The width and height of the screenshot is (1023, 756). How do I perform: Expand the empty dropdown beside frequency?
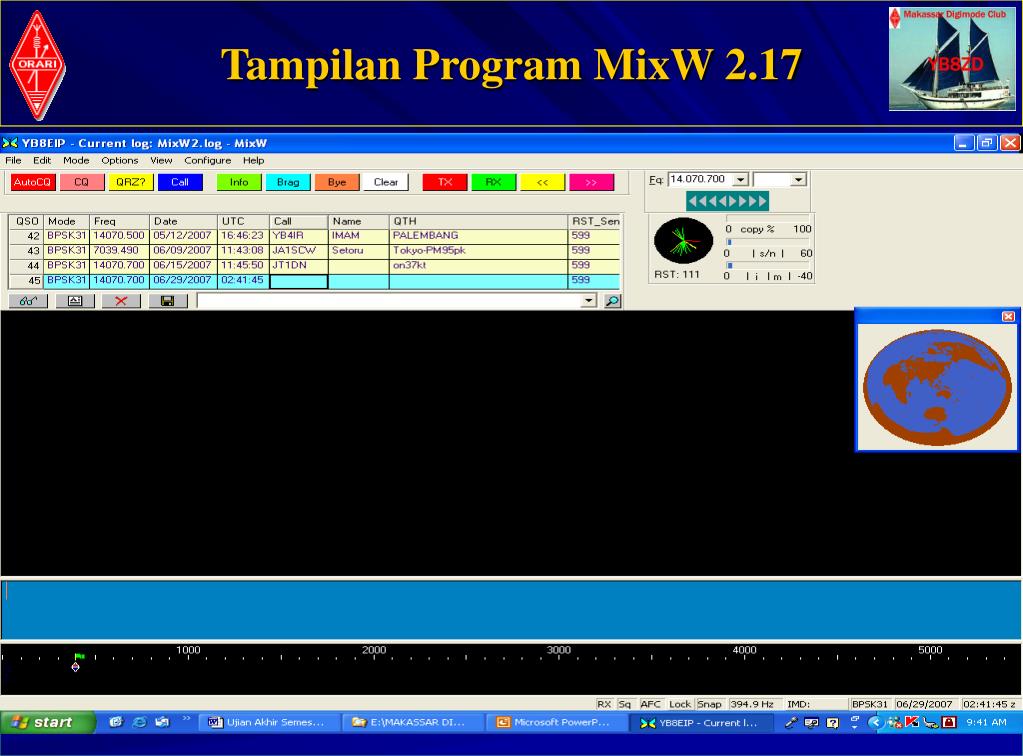tap(799, 179)
